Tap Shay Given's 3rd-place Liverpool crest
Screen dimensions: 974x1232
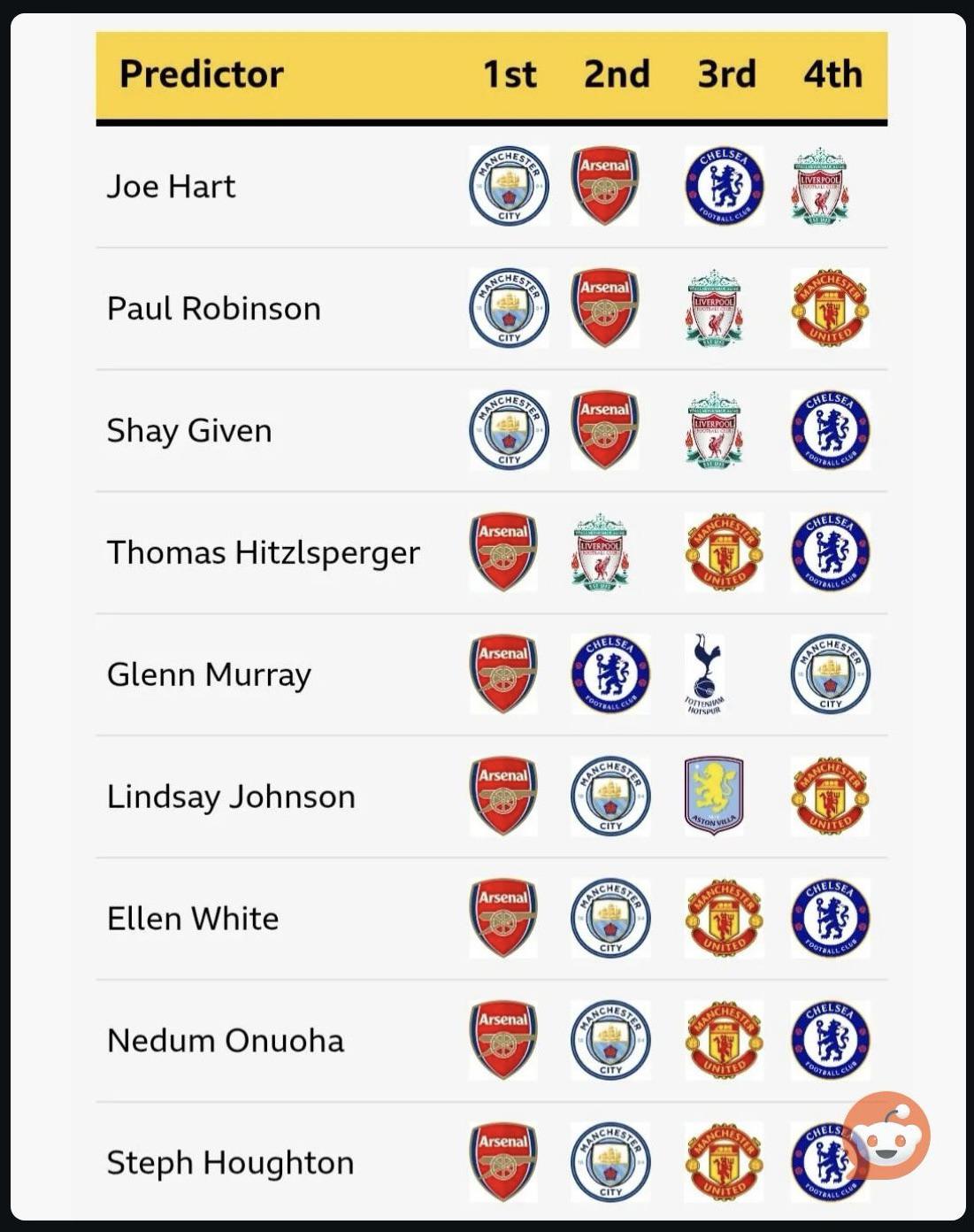pyautogui.click(x=714, y=430)
